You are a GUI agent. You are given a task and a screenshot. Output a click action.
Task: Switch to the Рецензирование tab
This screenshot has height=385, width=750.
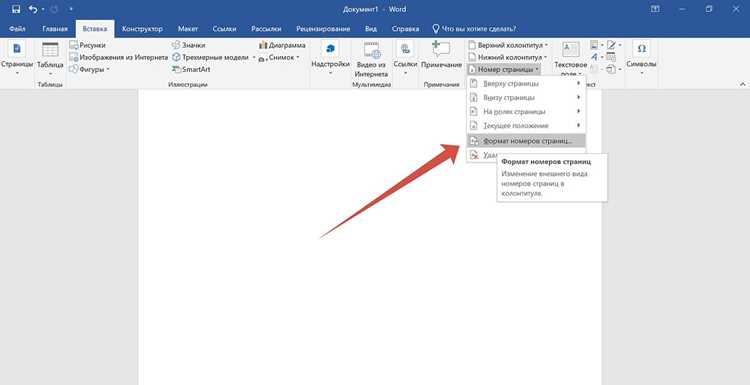click(x=323, y=29)
